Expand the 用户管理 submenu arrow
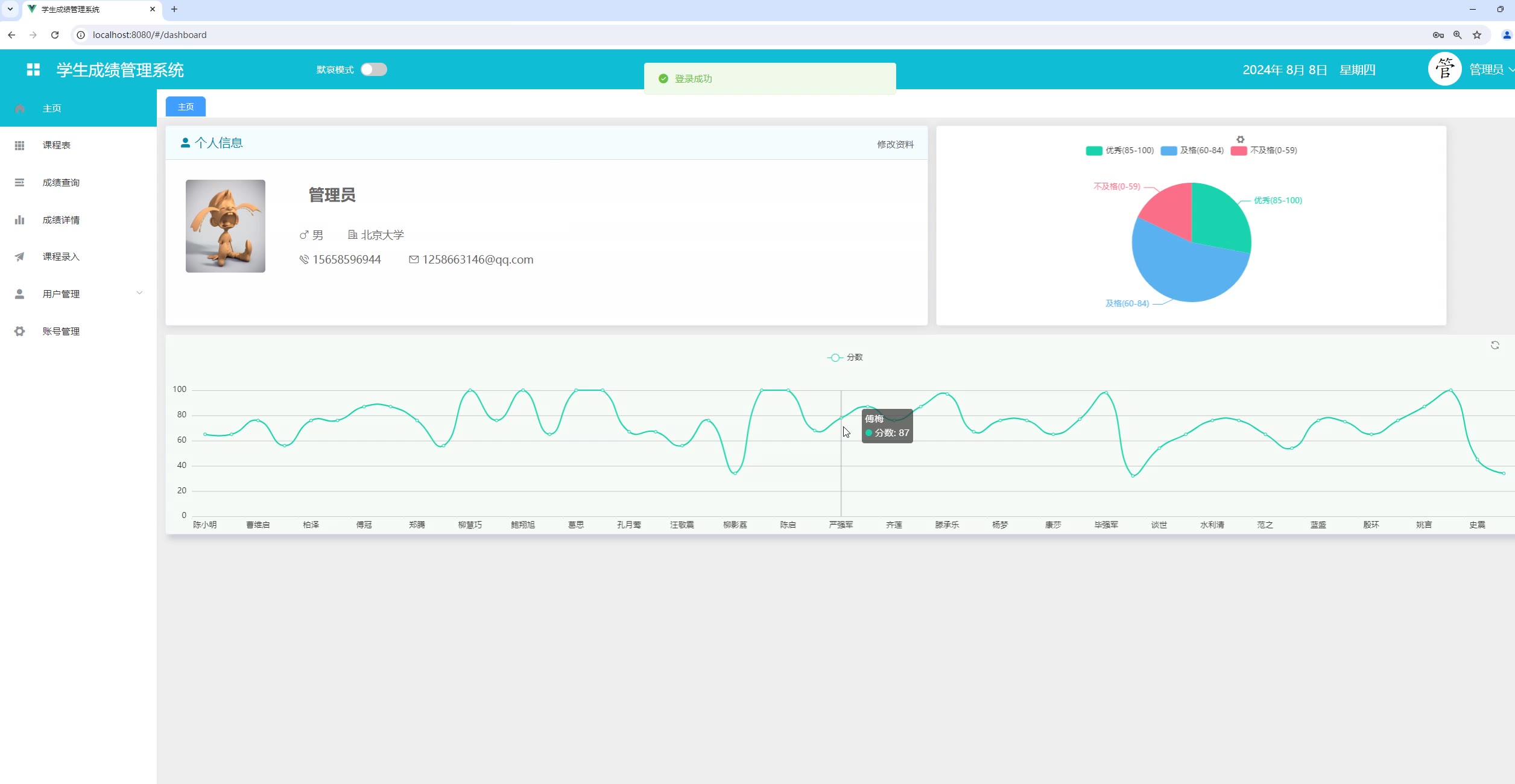 pyautogui.click(x=139, y=294)
